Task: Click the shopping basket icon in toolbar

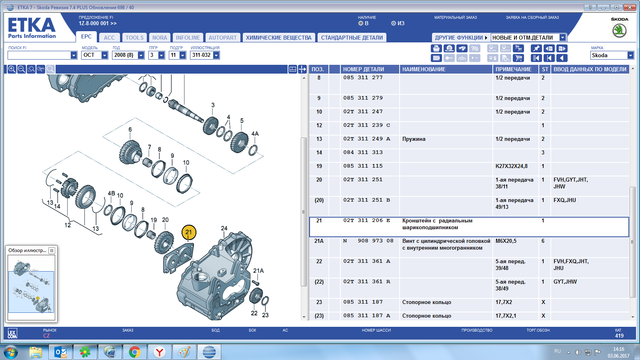Action: (x=436, y=49)
